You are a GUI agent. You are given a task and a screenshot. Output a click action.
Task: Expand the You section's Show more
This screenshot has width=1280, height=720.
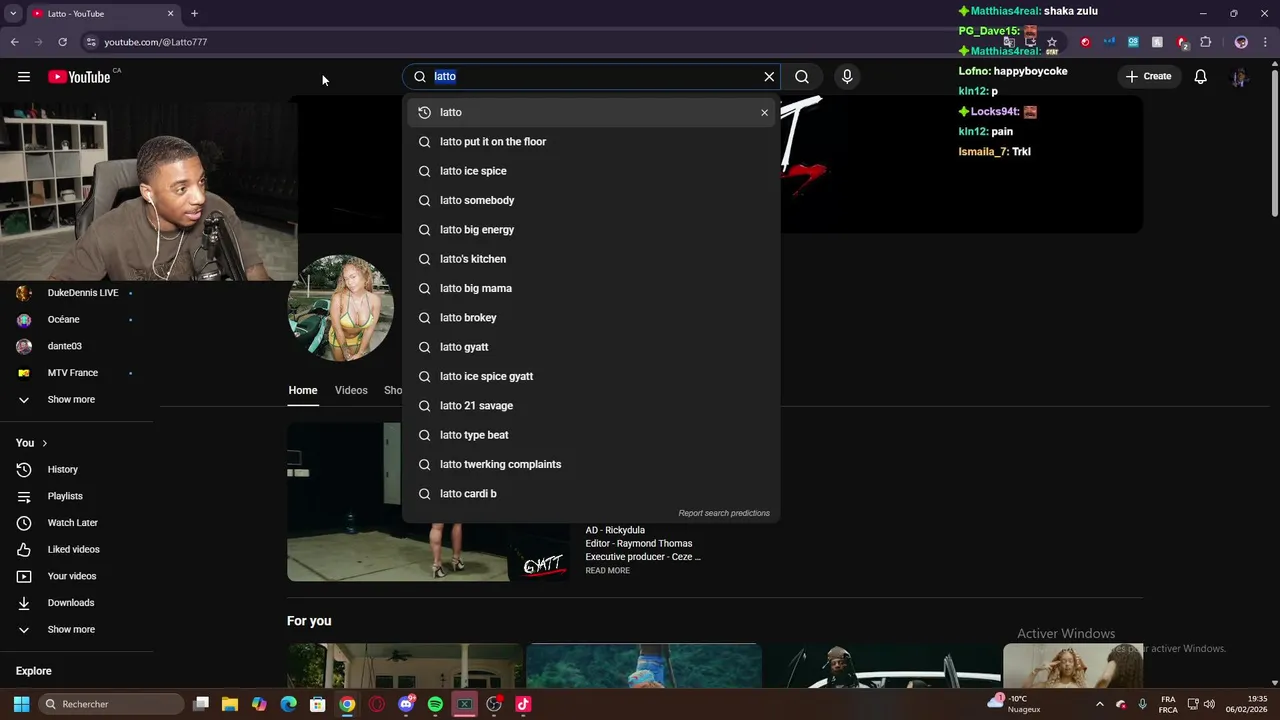(x=77, y=630)
